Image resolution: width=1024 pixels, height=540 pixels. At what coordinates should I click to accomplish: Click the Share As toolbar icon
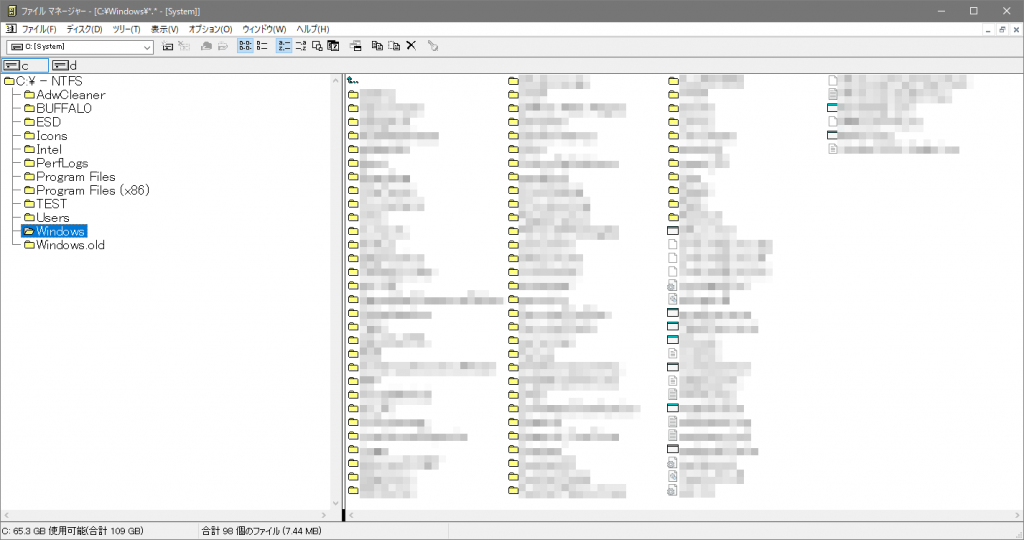207,46
